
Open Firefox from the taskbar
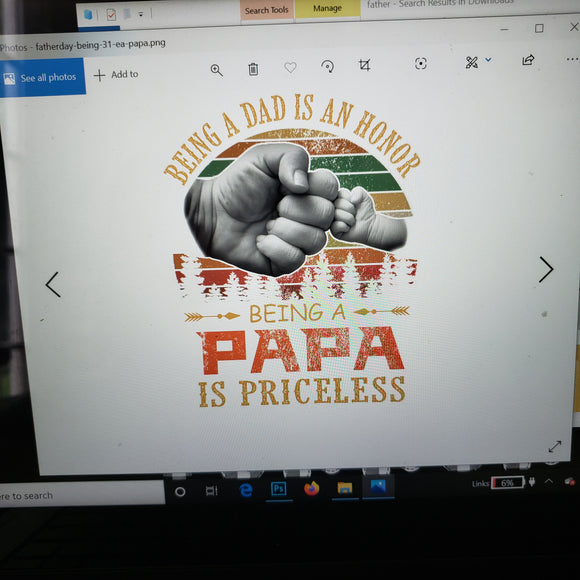tap(311, 488)
